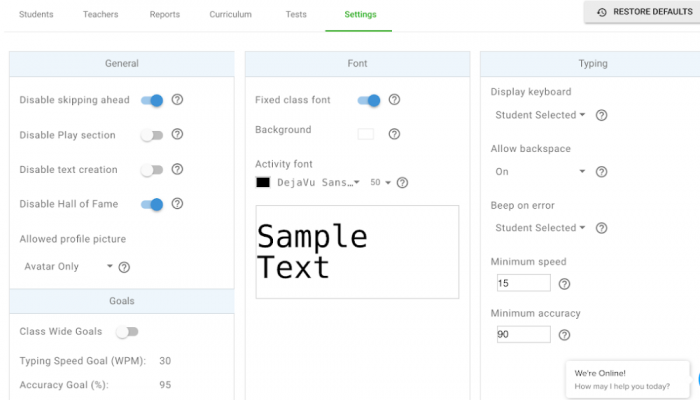700x400 pixels.
Task: Open the We're Online chat popup
Action: pos(628,379)
